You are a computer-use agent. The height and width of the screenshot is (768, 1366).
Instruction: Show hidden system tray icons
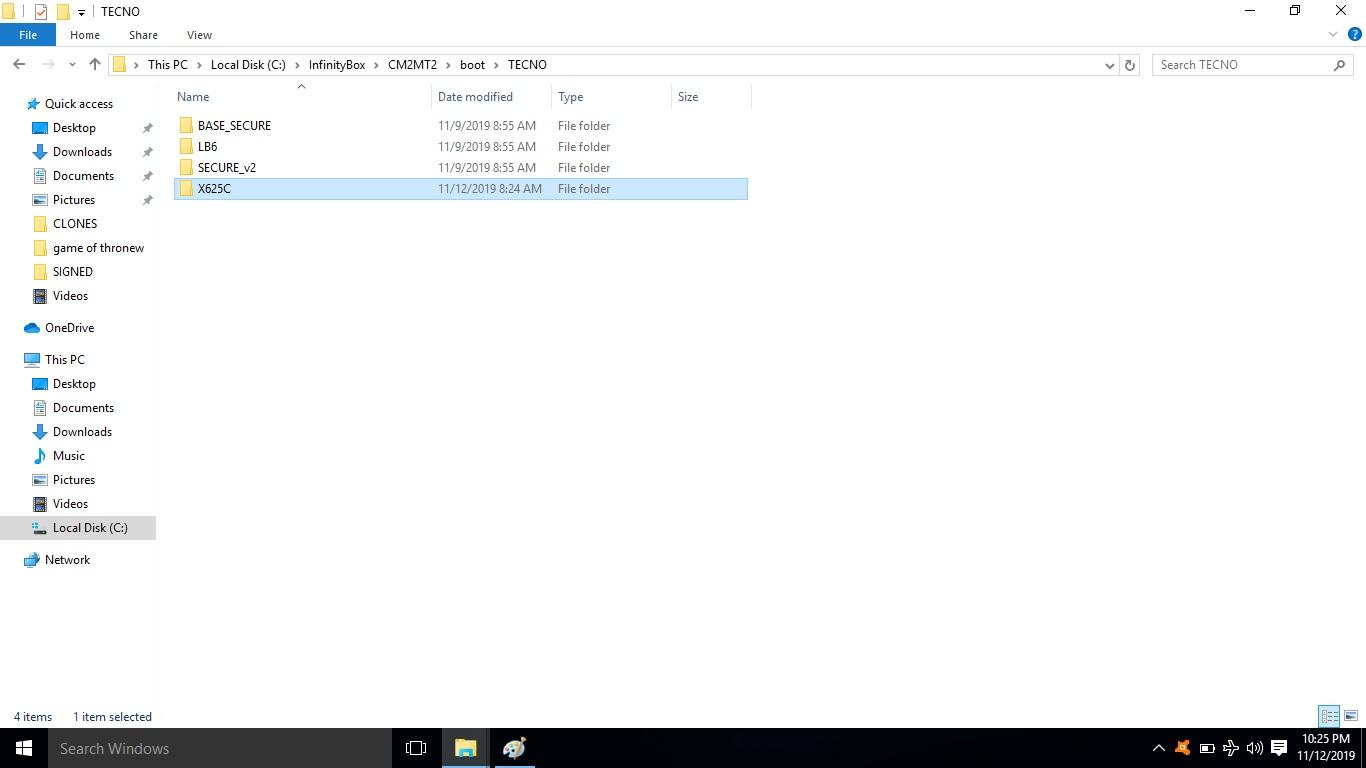(x=1158, y=748)
